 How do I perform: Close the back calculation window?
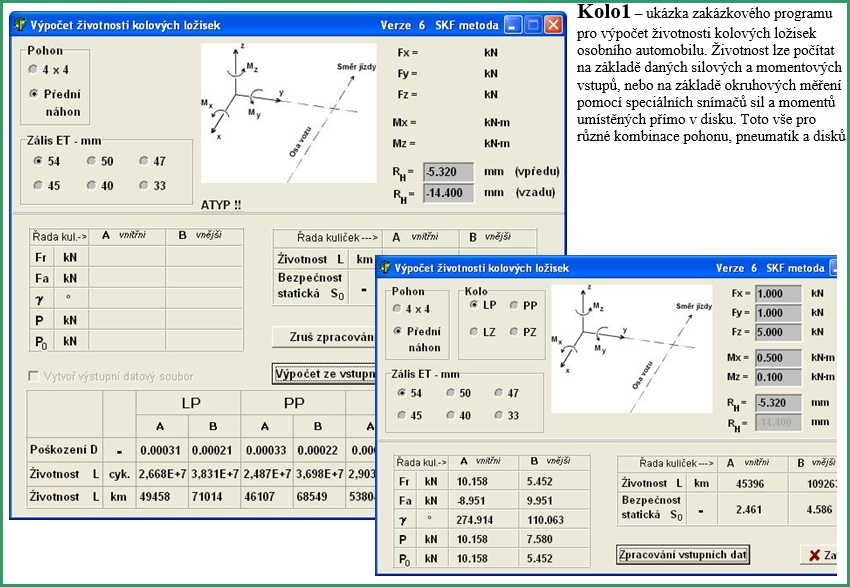553,25
